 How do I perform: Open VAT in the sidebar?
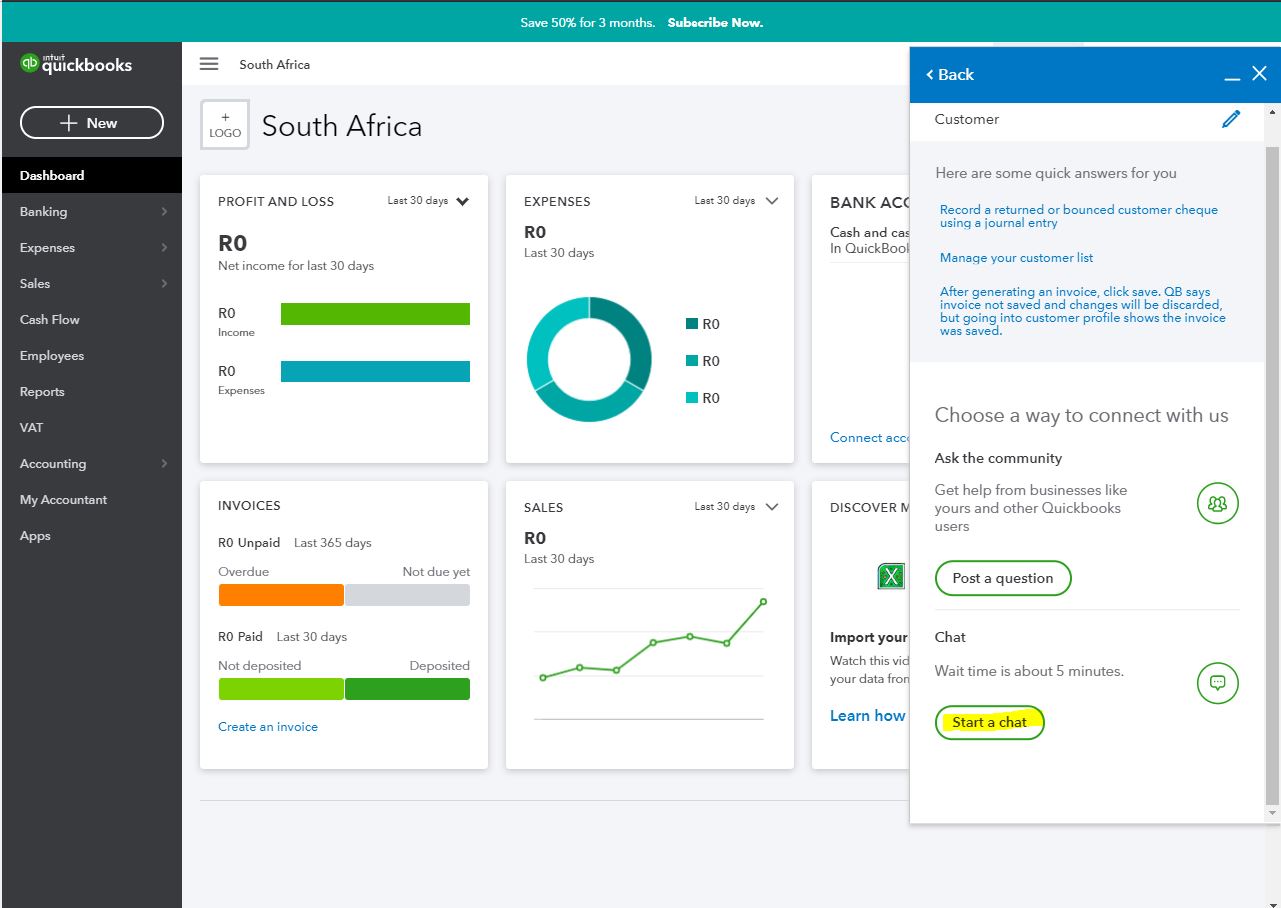(x=32, y=428)
